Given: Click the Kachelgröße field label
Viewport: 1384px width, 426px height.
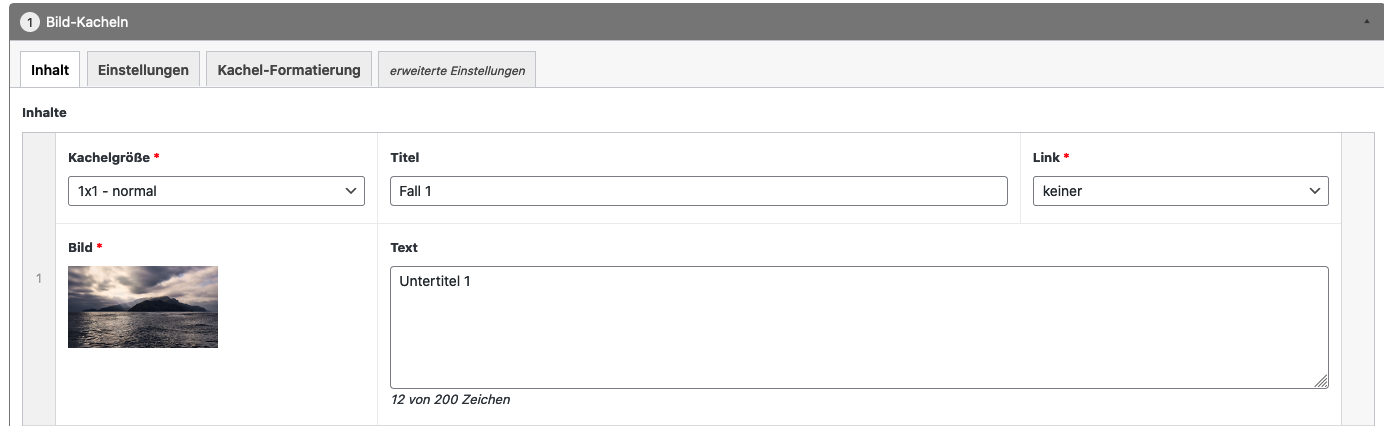Looking at the screenshot, I should [x=109, y=158].
